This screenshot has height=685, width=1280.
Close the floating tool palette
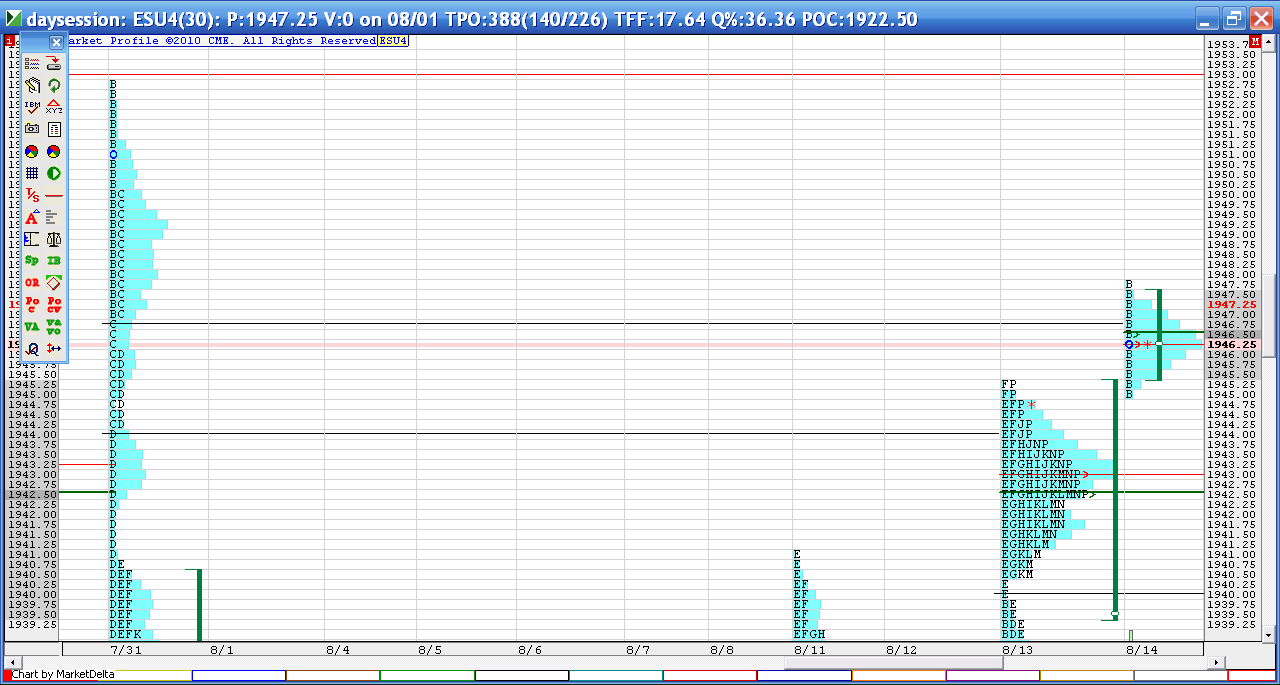56,42
